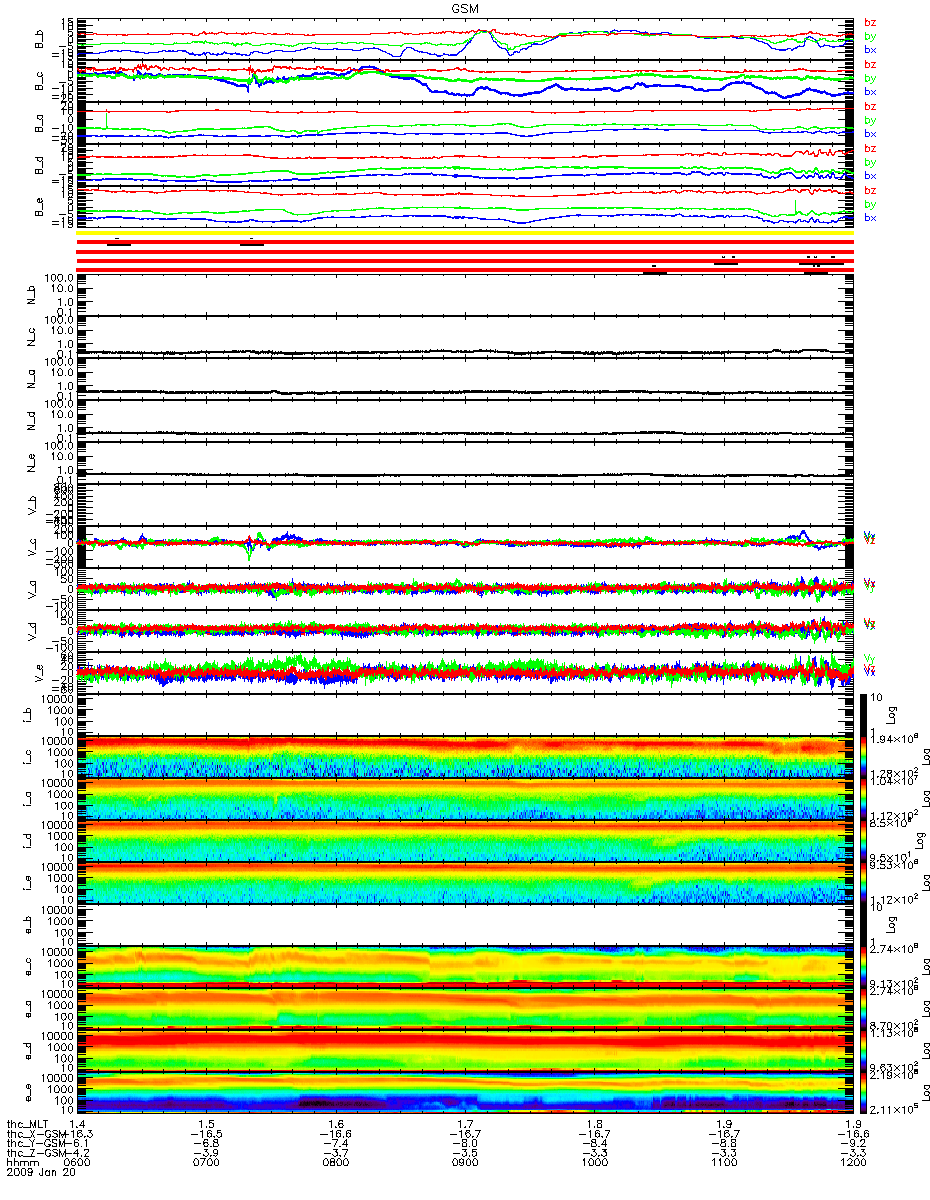This screenshot has width=930, height=1200.
Task: Click the Y-GSM value -8.4
Action: pos(594,1143)
